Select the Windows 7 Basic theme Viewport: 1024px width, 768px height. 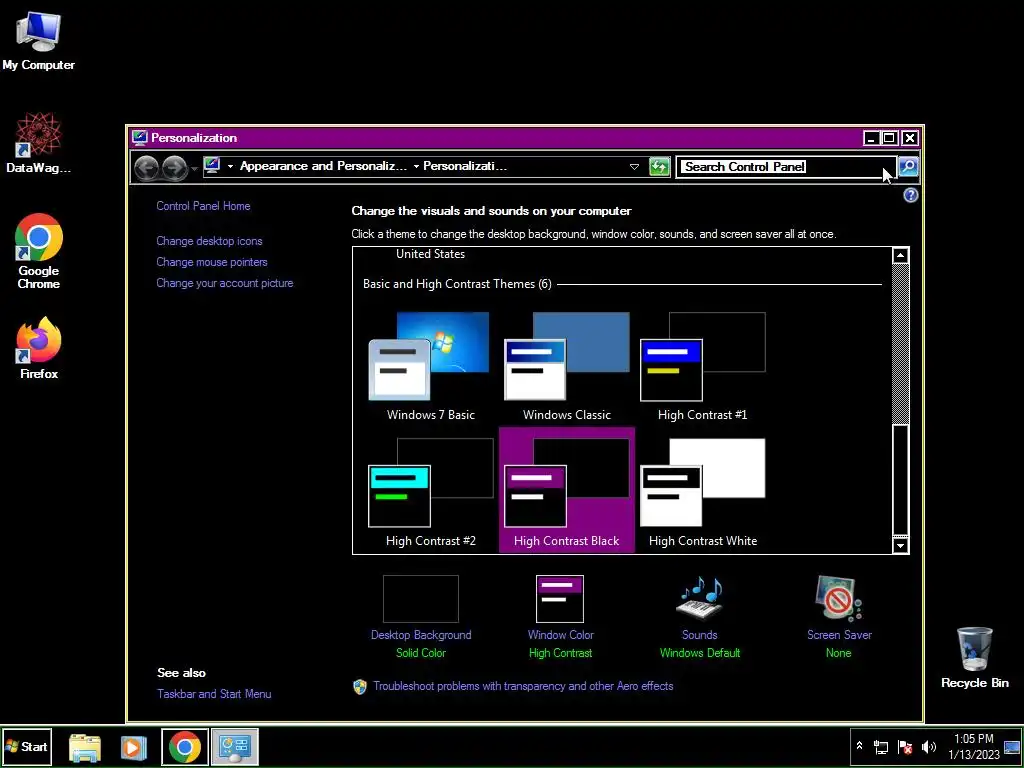click(x=430, y=367)
